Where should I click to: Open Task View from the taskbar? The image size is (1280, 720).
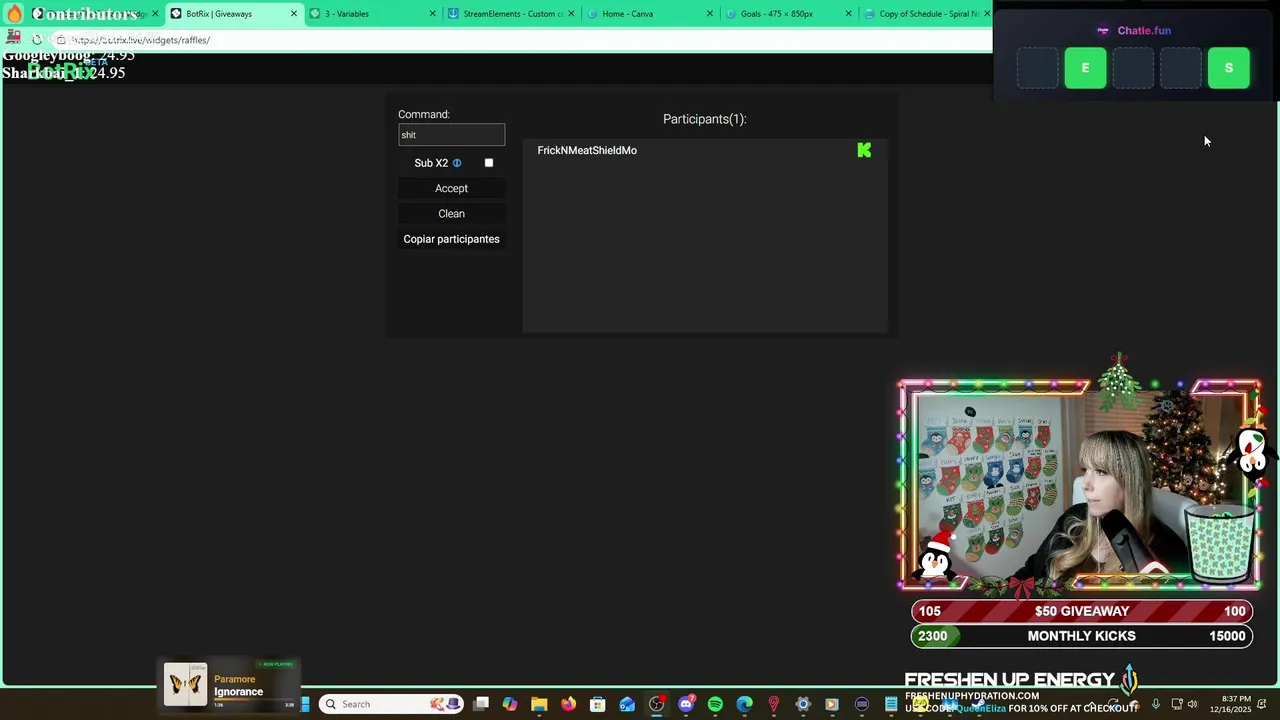coord(481,704)
